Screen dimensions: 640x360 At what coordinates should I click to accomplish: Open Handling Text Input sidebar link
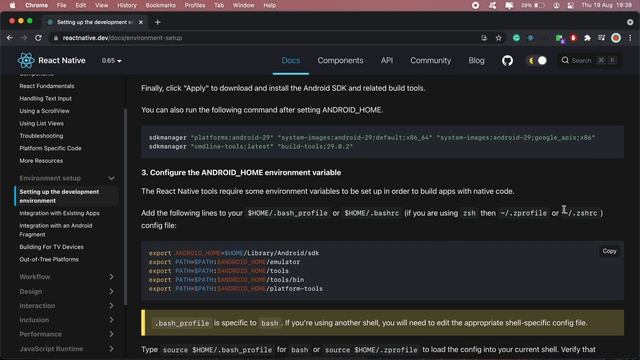click(x=45, y=98)
